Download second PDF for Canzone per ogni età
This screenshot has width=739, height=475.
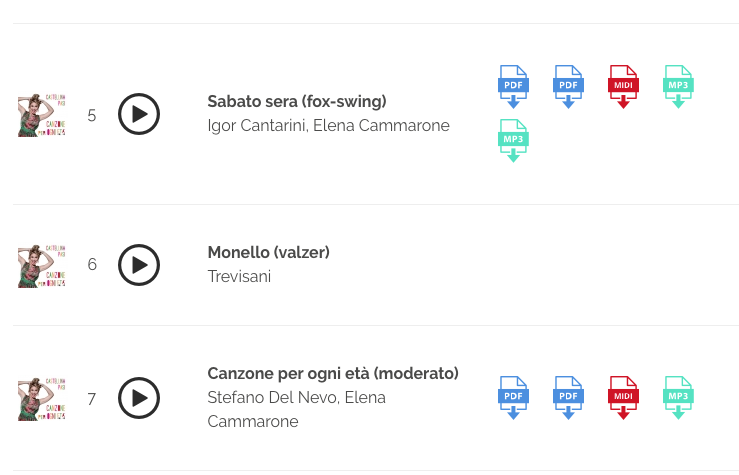coord(568,398)
